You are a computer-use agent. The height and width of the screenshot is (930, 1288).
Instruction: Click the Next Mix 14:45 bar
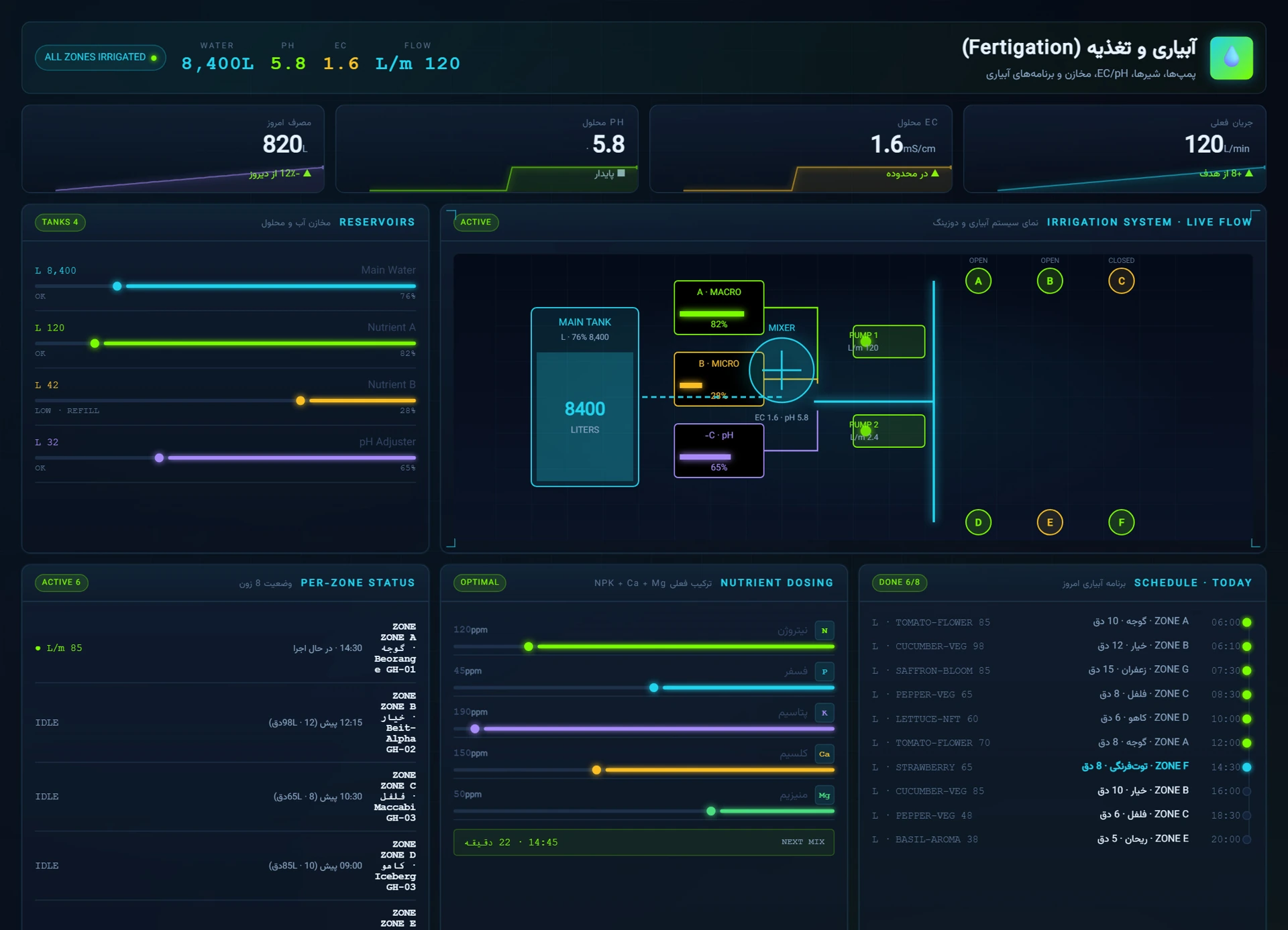(644, 842)
